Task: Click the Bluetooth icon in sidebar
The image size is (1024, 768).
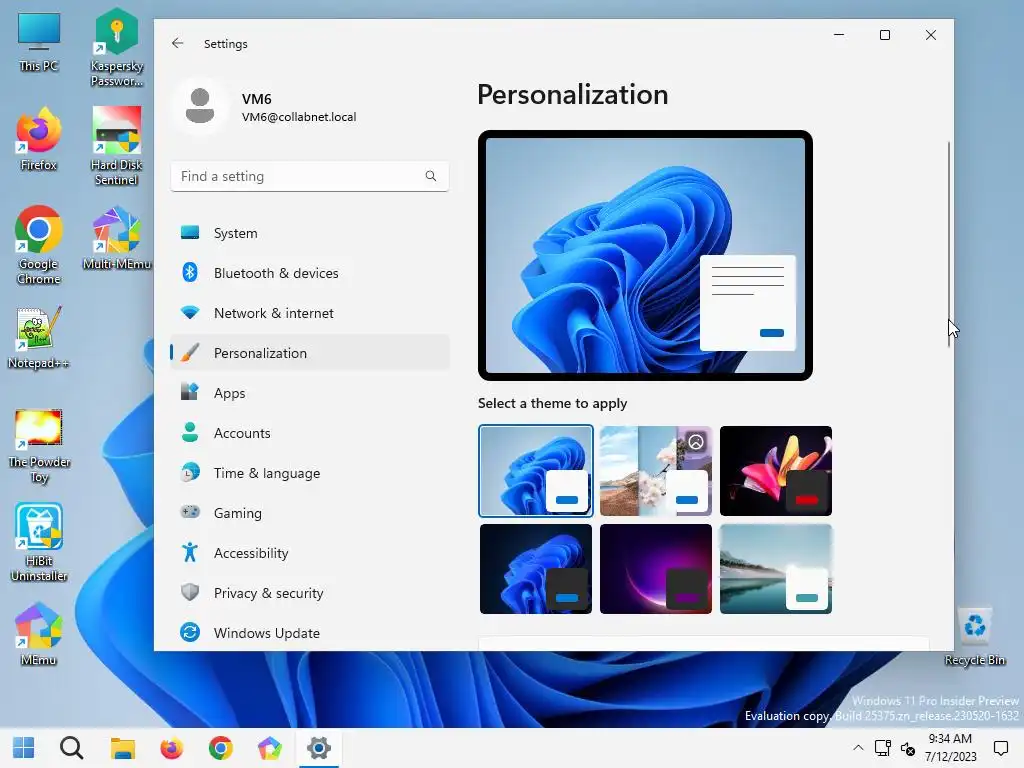Action: pos(190,272)
